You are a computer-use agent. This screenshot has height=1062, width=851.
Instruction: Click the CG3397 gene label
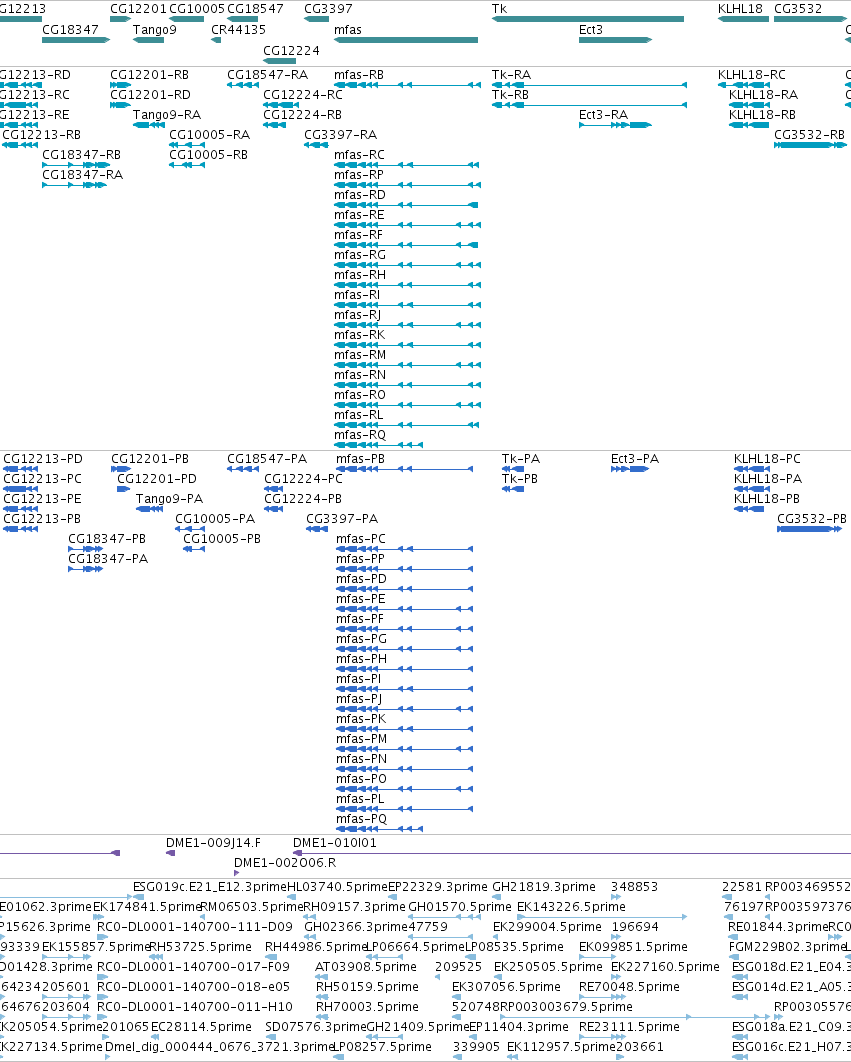point(328,9)
